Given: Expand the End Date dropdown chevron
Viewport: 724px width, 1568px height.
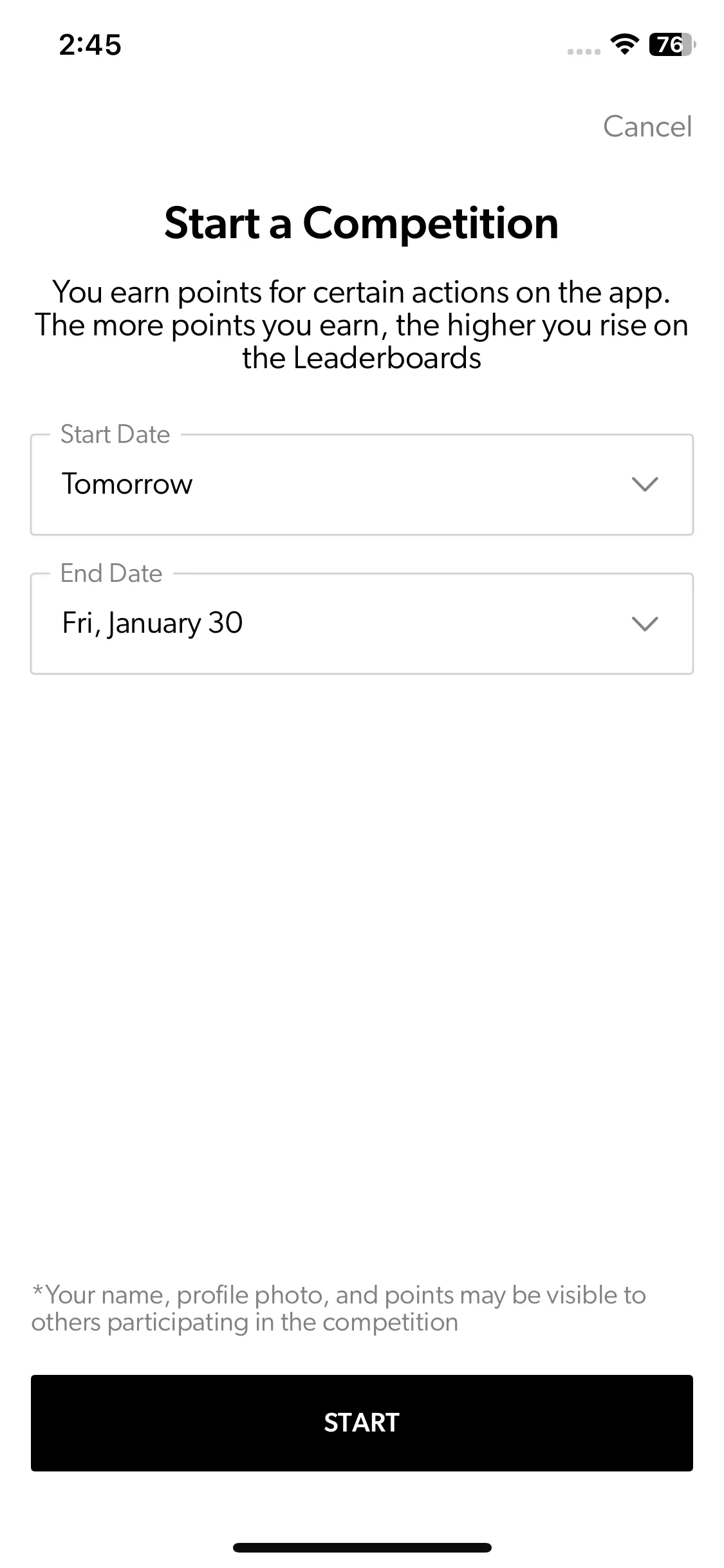Looking at the screenshot, I should click(644, 623).
